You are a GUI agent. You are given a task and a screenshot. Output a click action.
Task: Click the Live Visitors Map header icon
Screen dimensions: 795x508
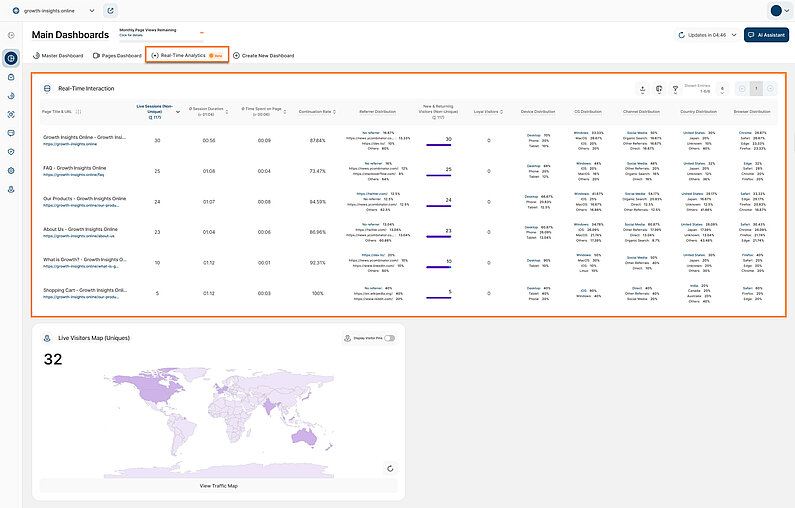pyautogui.click(x=47, y=338)
